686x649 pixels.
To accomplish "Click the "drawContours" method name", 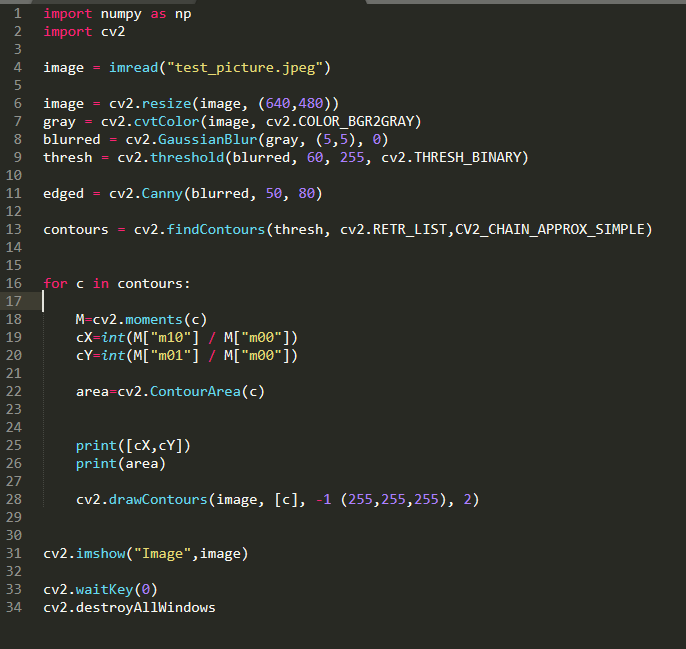I will (158, 499).
